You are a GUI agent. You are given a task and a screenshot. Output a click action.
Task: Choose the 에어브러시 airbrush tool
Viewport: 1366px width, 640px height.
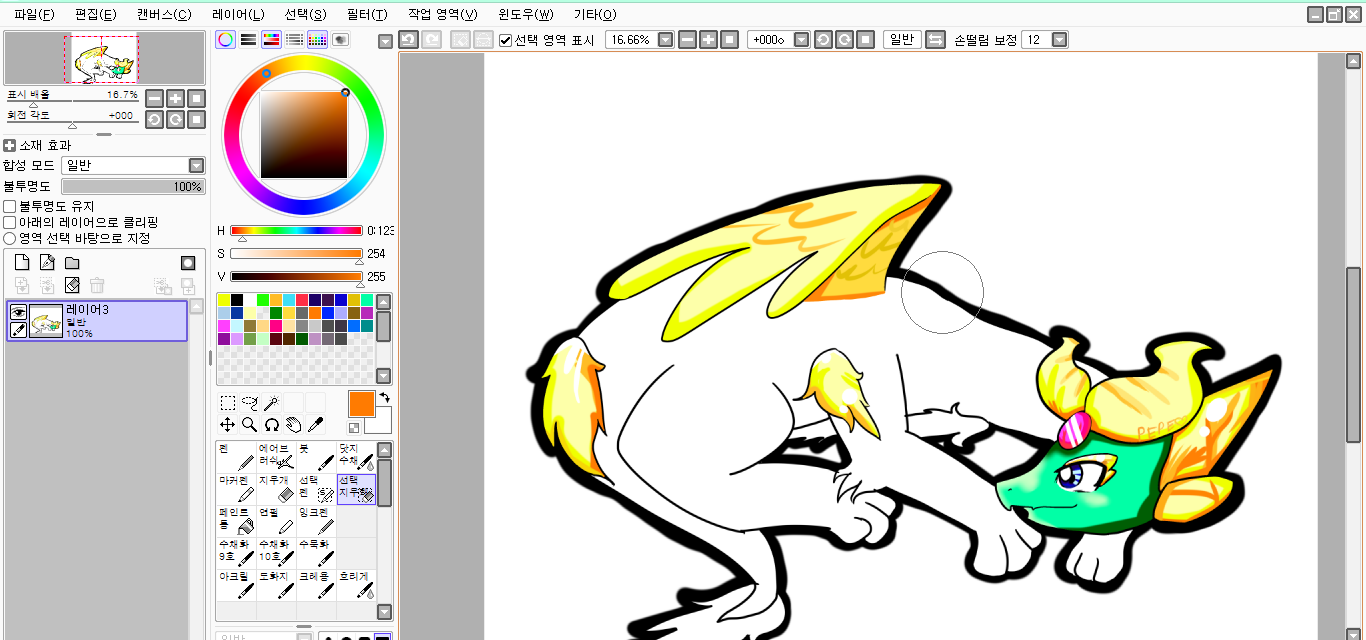276,457
